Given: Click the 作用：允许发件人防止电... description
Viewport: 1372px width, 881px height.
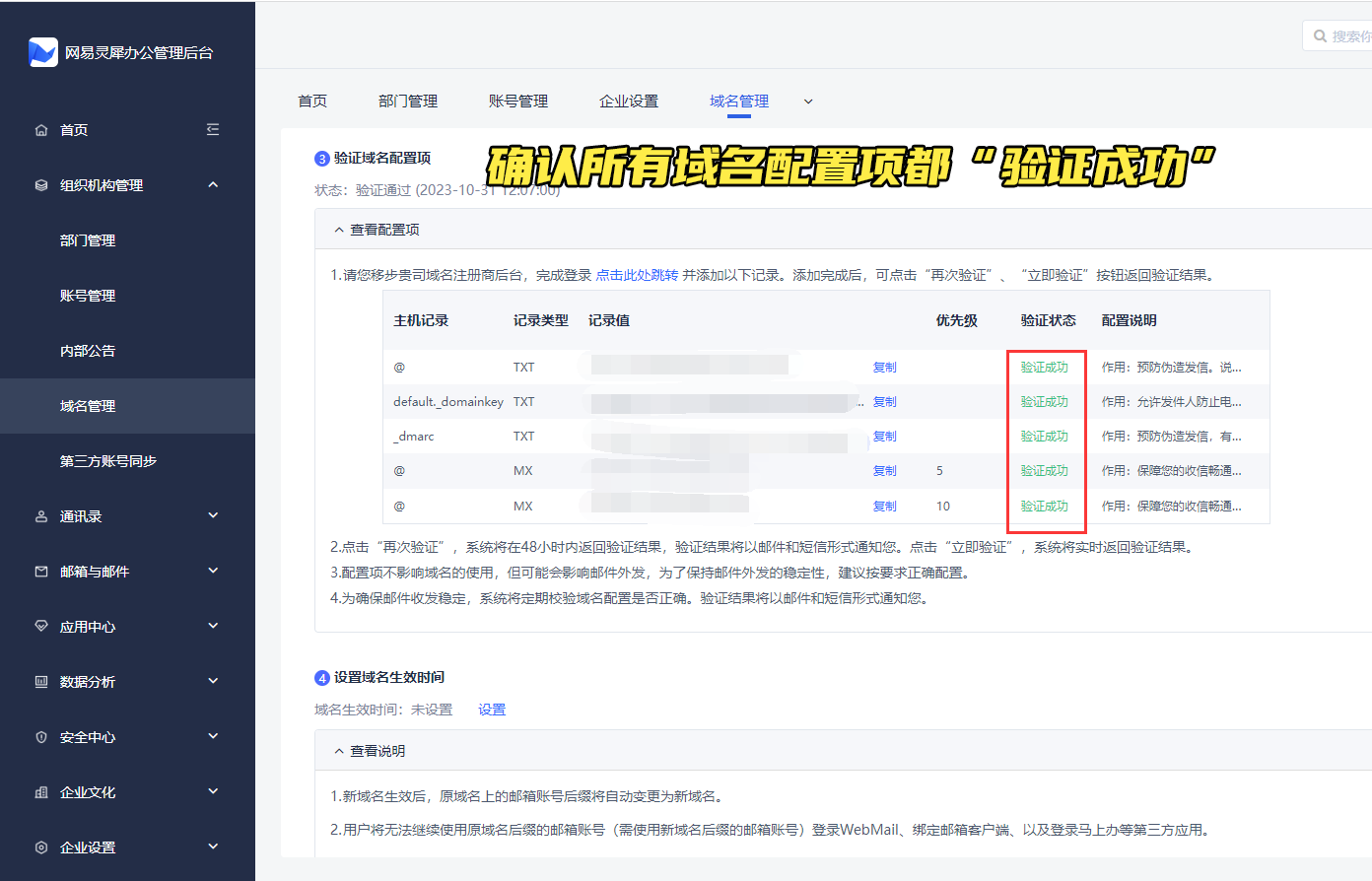Looking at the screenshot, I should [x=1172, y=401].
